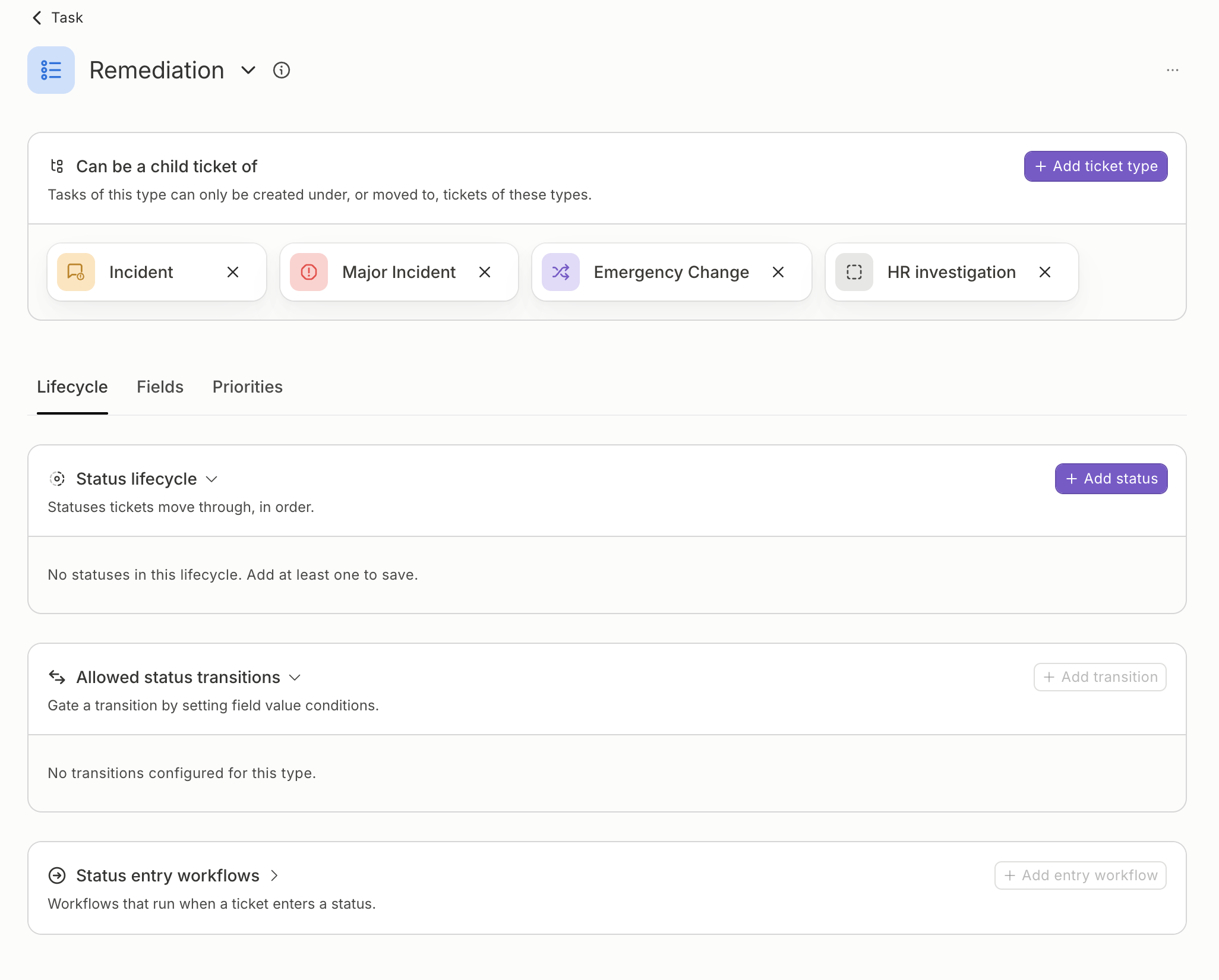Click the Status entry workflows heading text
Screen dimensions: 1219x980
(168, 875)
